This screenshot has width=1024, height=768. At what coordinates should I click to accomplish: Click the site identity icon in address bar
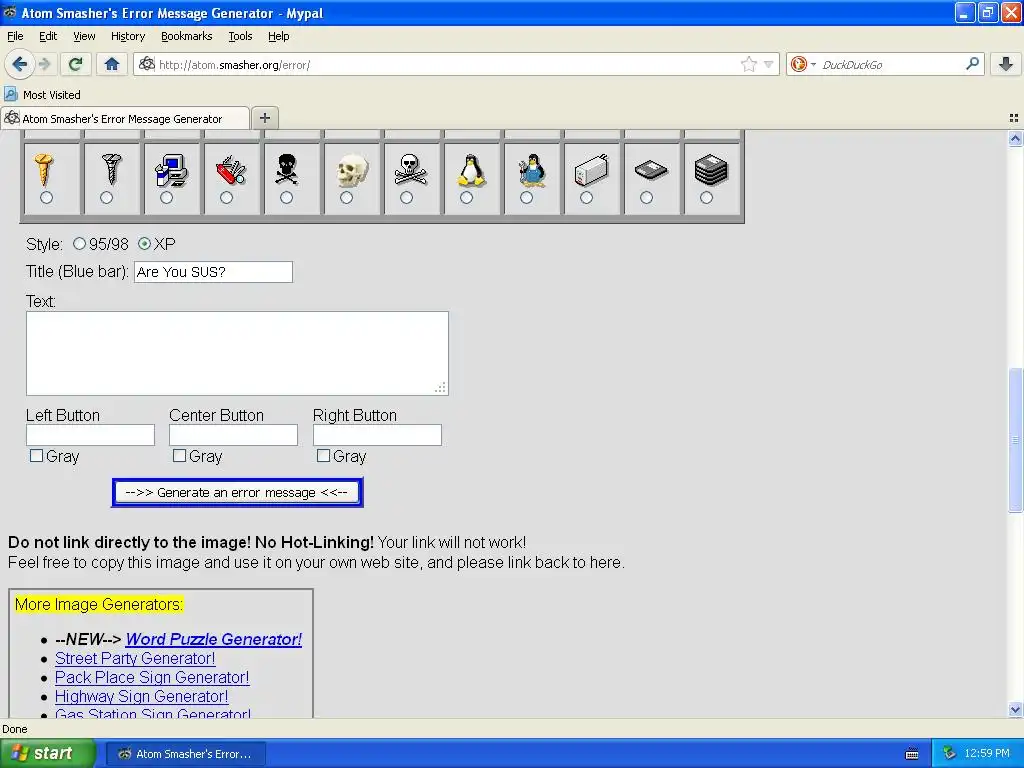tap(147, 64)
